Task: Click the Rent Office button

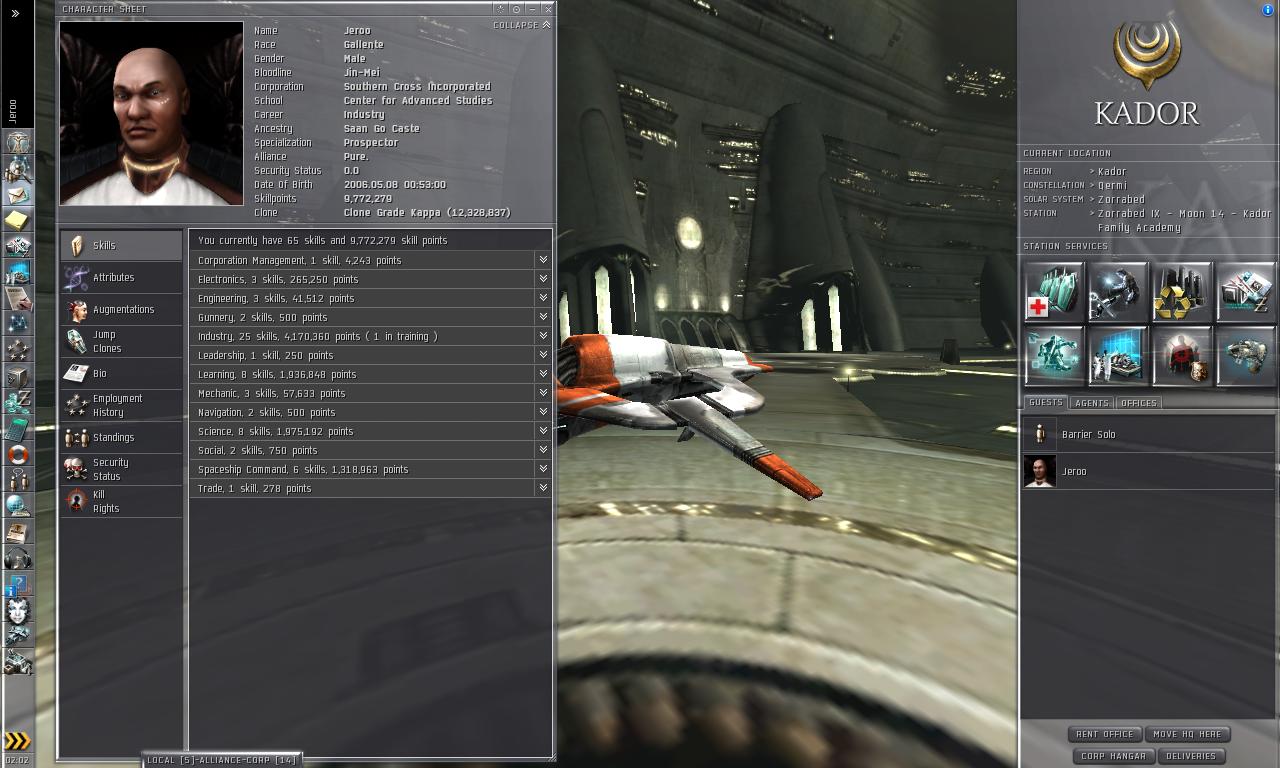Action: point(1104,734)
